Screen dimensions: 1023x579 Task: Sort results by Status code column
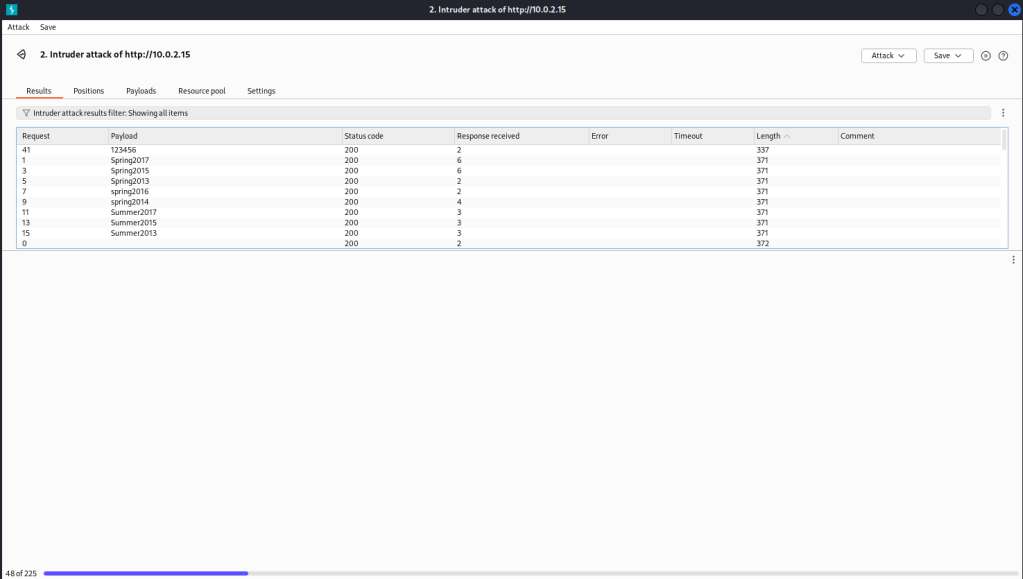pos(364,136)
